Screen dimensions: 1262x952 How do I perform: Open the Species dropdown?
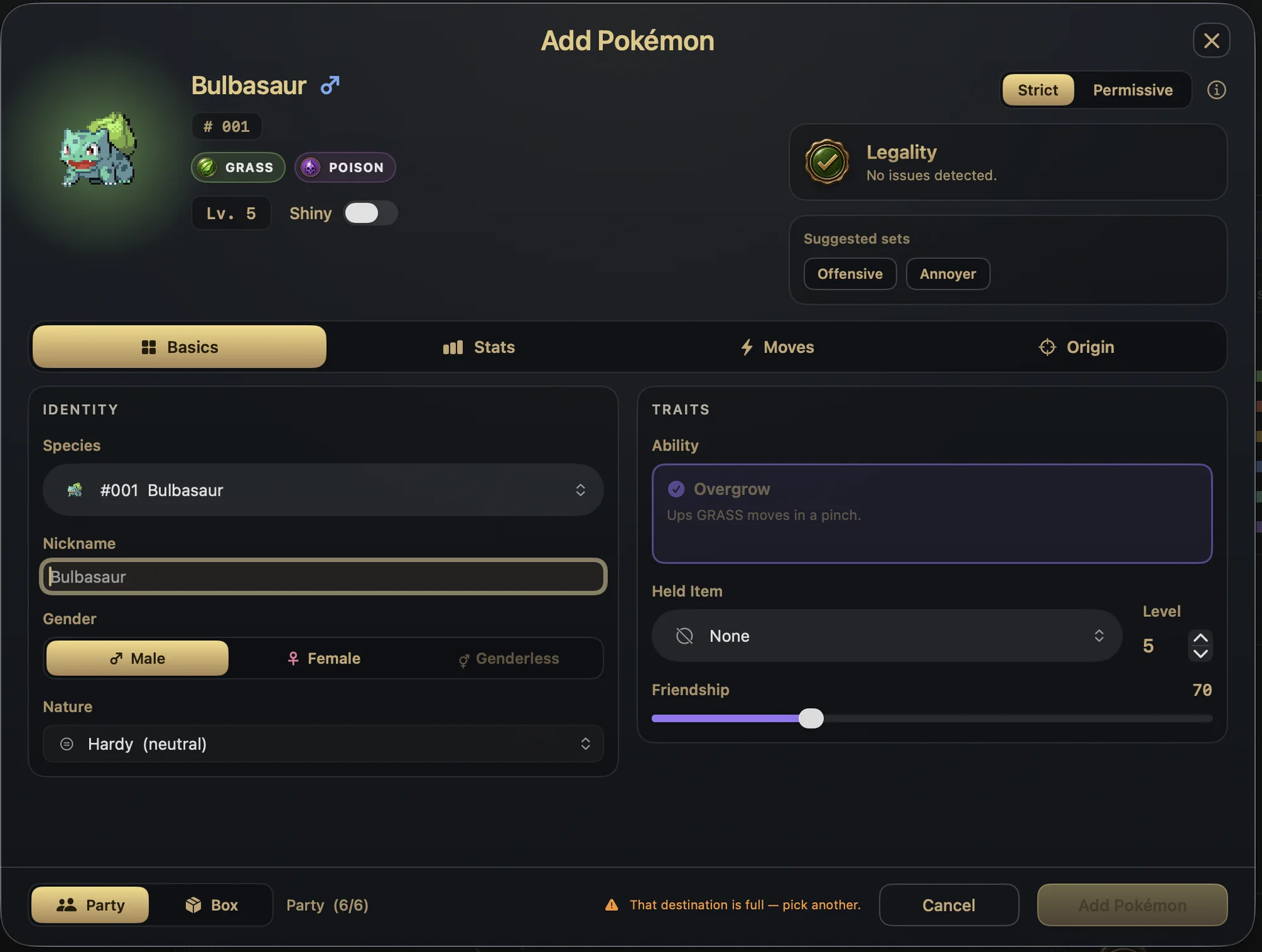(323, 490)
